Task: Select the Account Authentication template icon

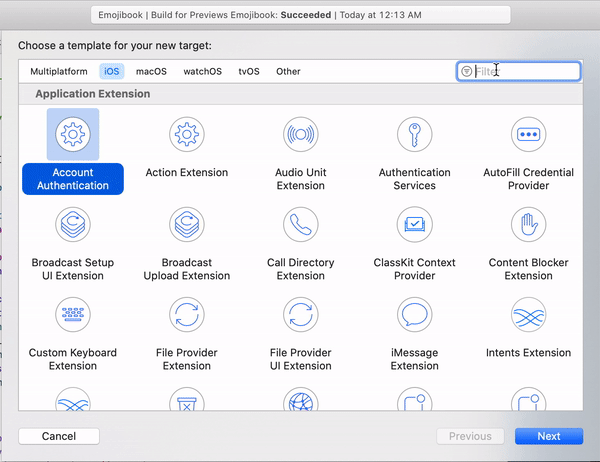Action: coord(73,134)
